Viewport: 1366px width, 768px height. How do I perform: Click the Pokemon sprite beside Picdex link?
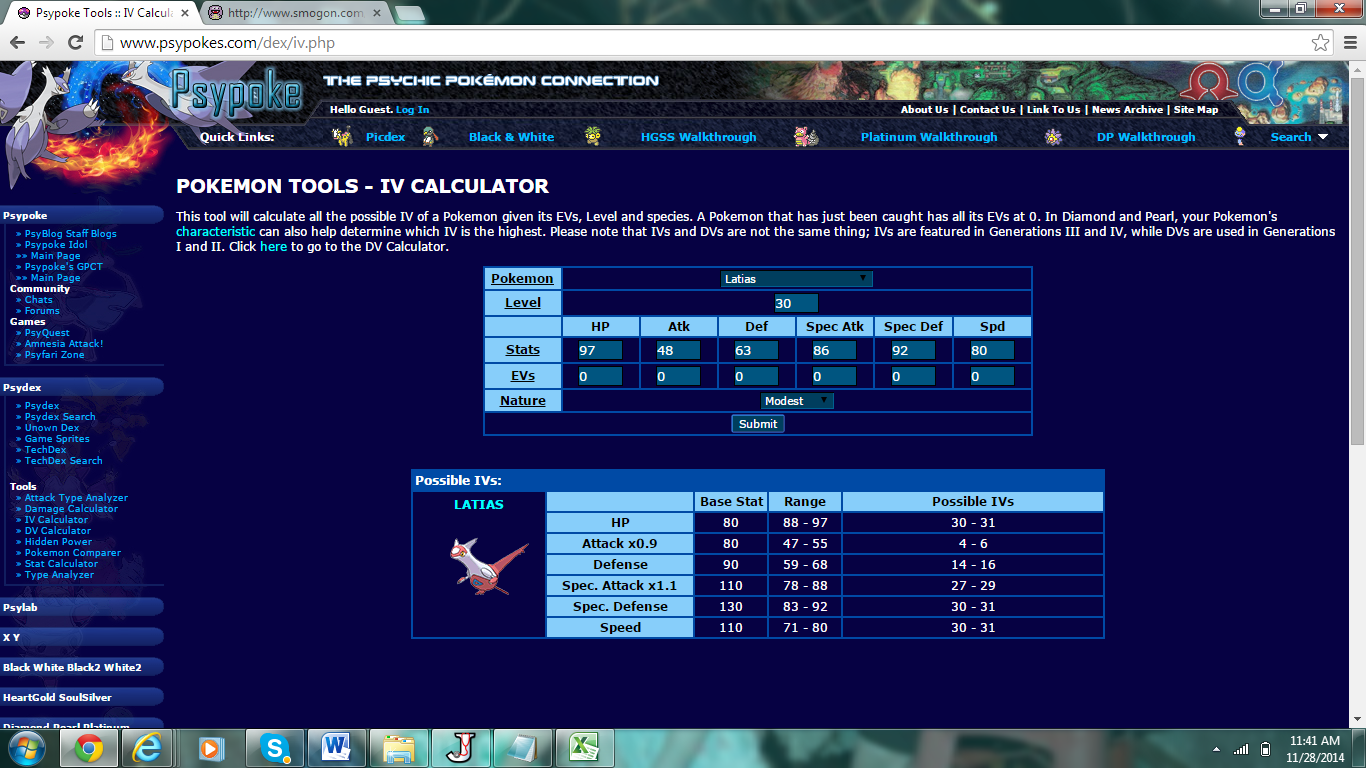(342, 137)
